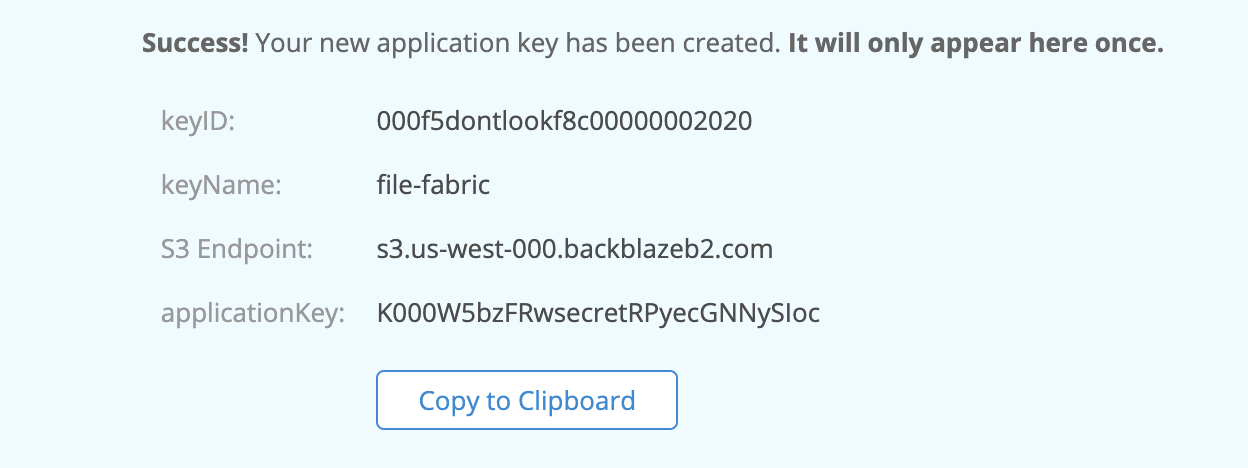
Task: Click the keyName field label
Action: [x=221, y=185]
